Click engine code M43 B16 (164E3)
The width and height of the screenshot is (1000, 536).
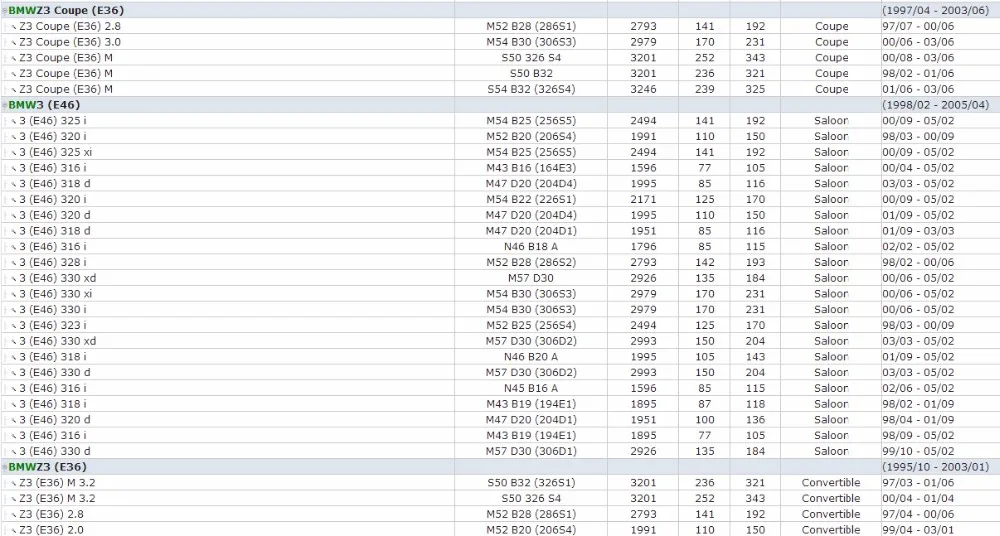(531, 168)
